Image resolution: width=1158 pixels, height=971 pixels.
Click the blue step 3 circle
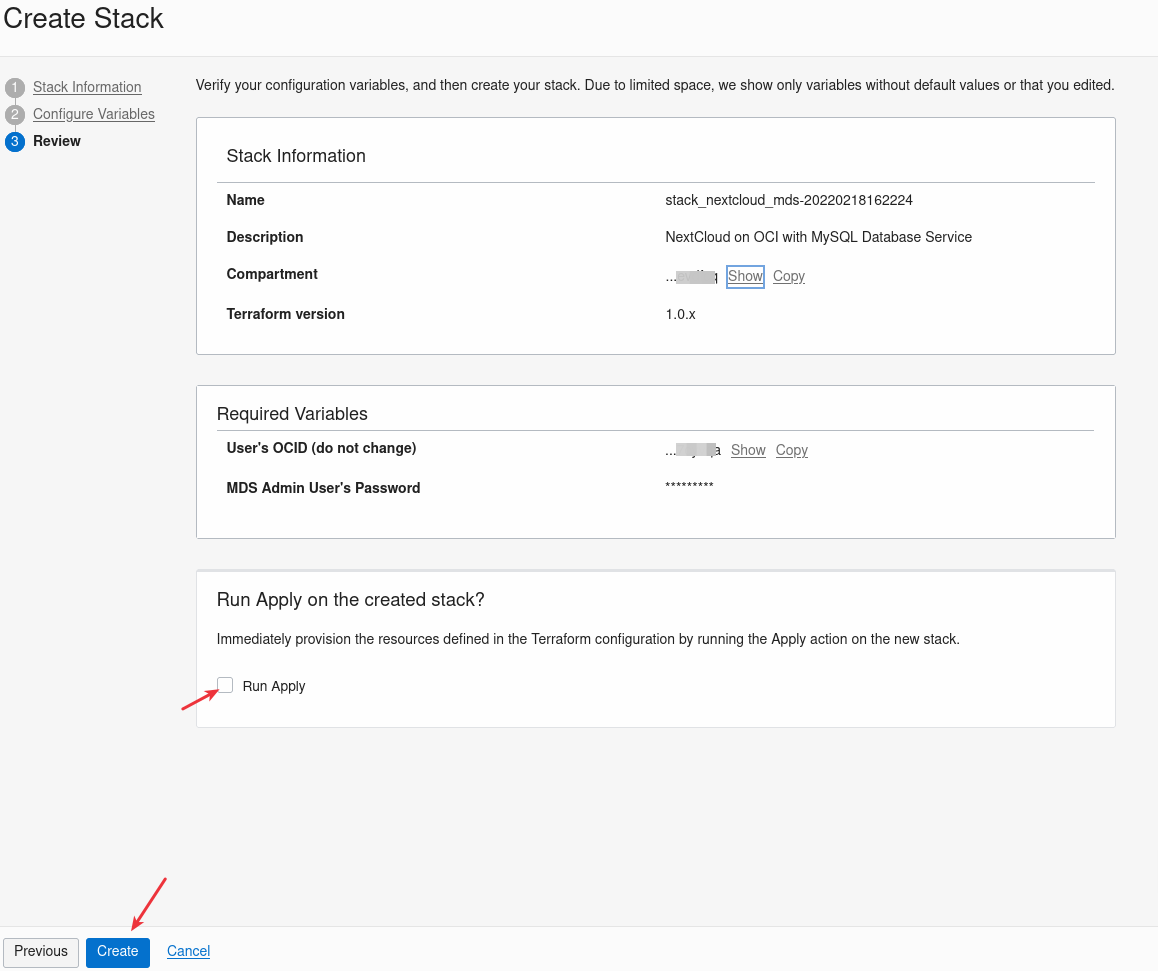pos(15,141)
